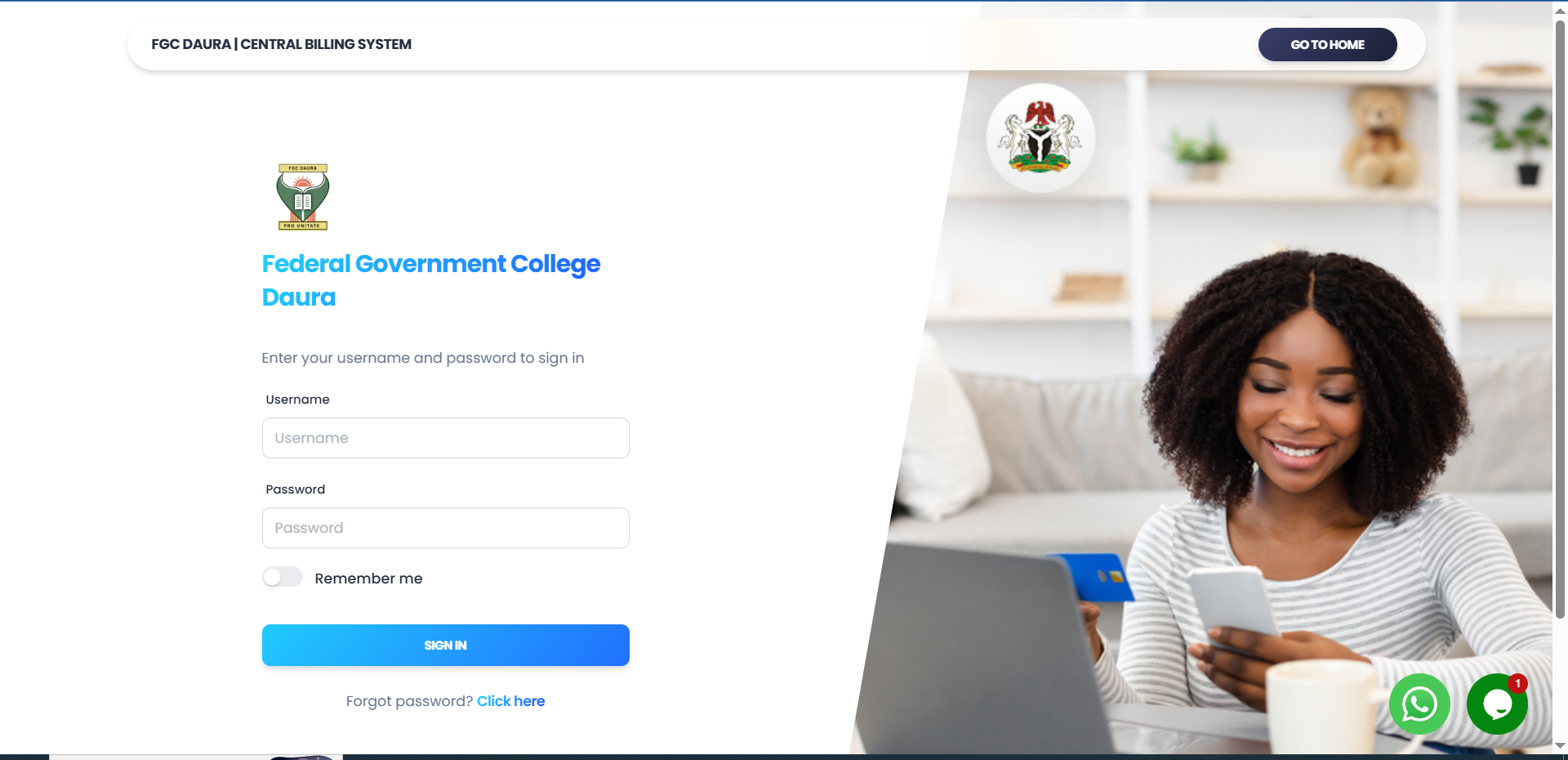The height and width of the screenshot is (760, 1568).
Task: Click the FGC Daura school crest logo
Action: [x=303, y=197]
